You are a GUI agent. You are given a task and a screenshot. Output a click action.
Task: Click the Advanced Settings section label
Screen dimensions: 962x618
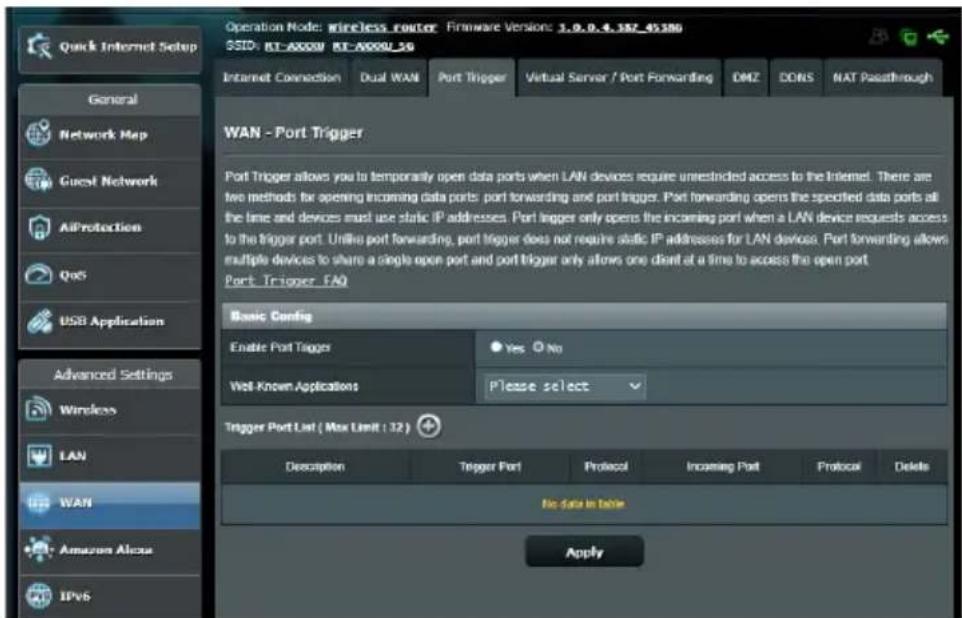coord(112,375)
